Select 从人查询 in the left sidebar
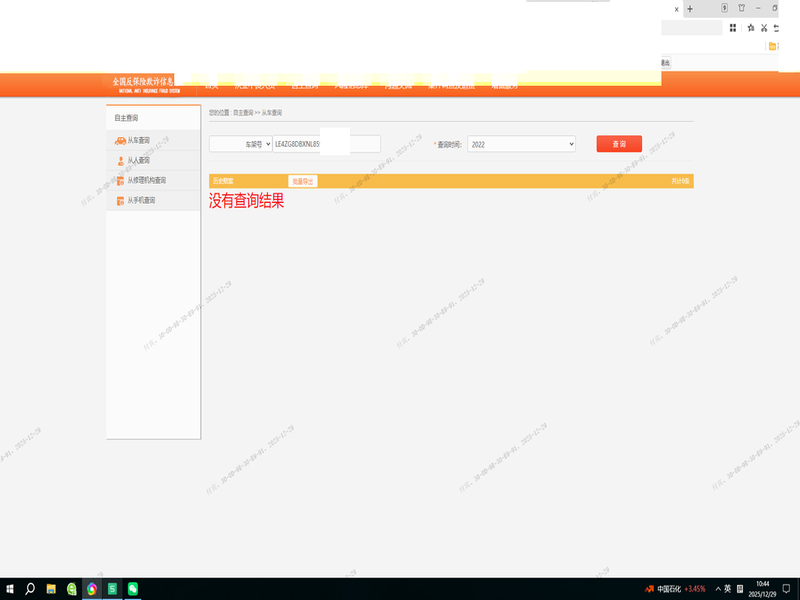 [x=139, y=160]
